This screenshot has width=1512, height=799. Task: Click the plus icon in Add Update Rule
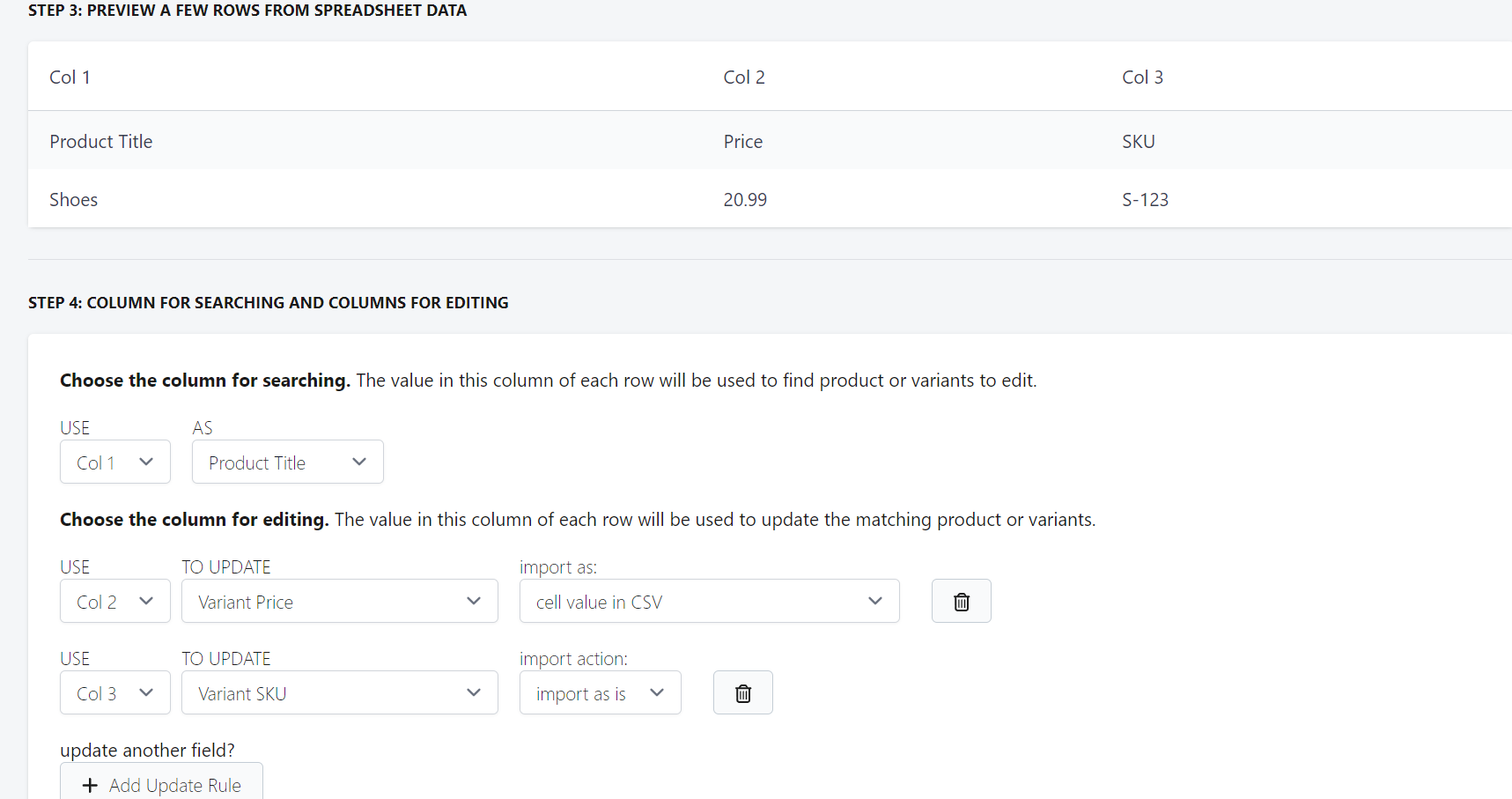click(x=89, y=785)
